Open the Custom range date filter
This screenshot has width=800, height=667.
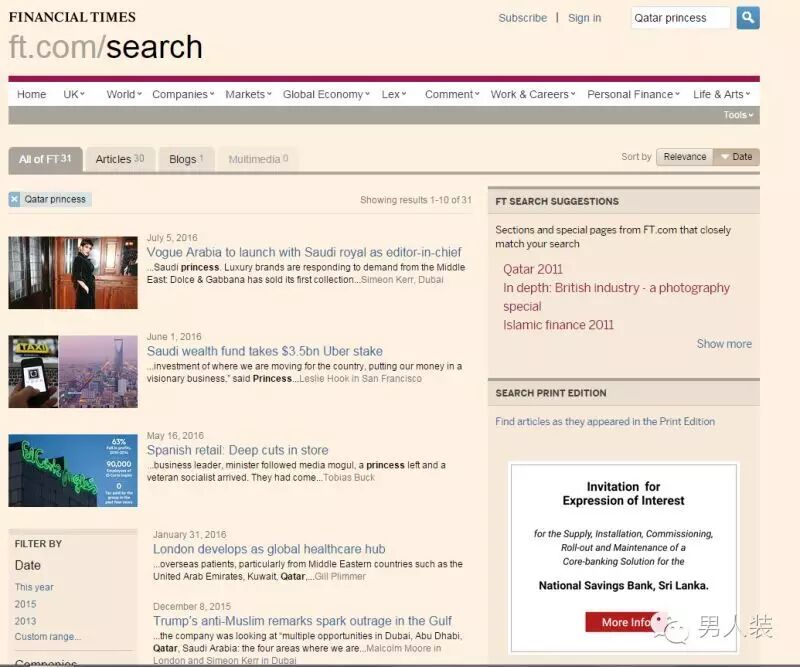click(47, 637)
